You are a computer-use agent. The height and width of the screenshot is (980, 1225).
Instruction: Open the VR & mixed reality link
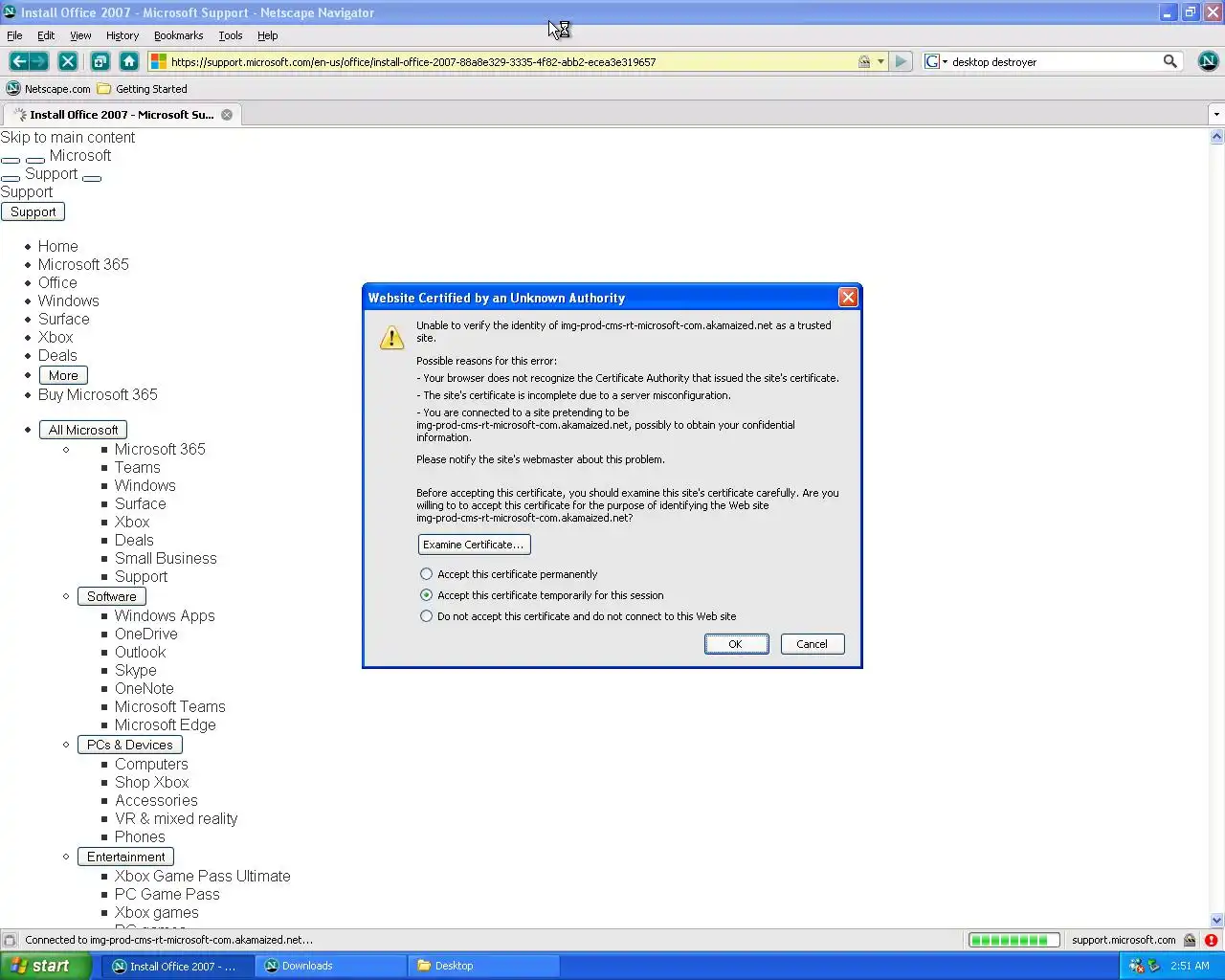(x=176, y=818)
